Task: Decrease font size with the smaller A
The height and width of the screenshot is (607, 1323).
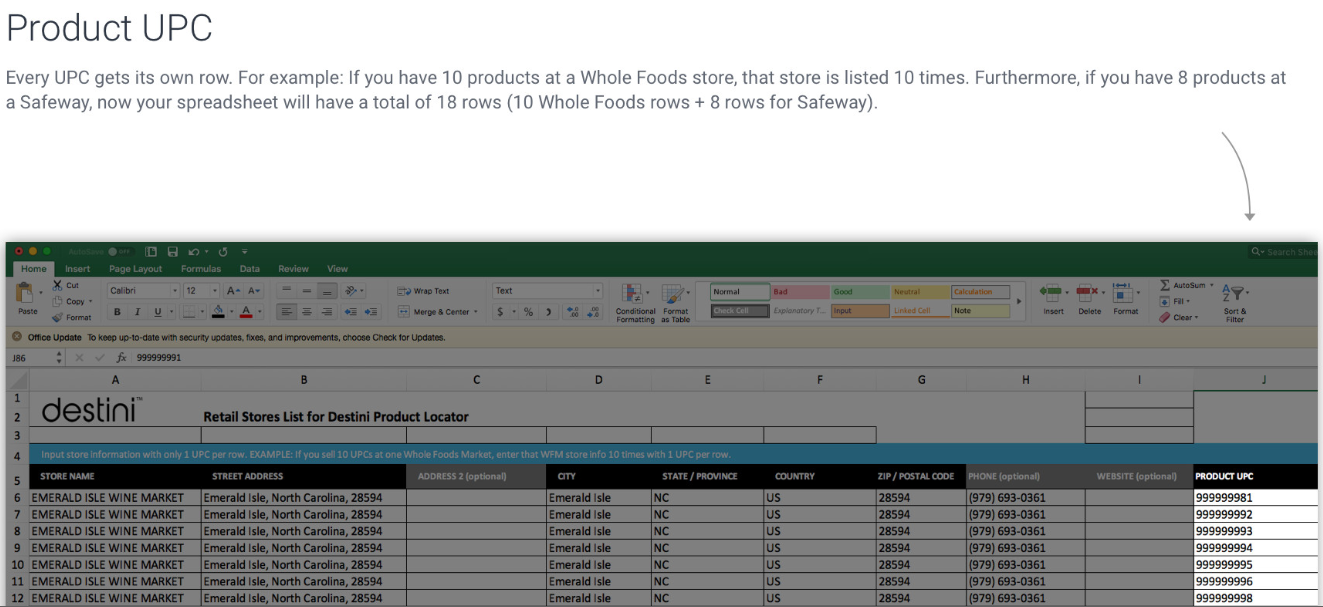Action: [254, 291]
